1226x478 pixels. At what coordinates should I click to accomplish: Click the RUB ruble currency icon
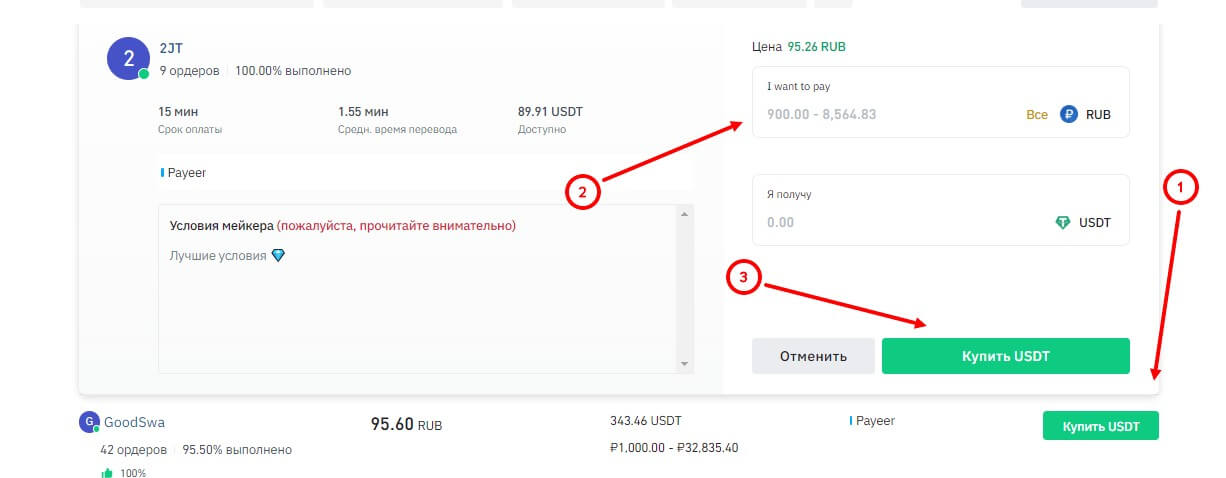point(1068,115)
